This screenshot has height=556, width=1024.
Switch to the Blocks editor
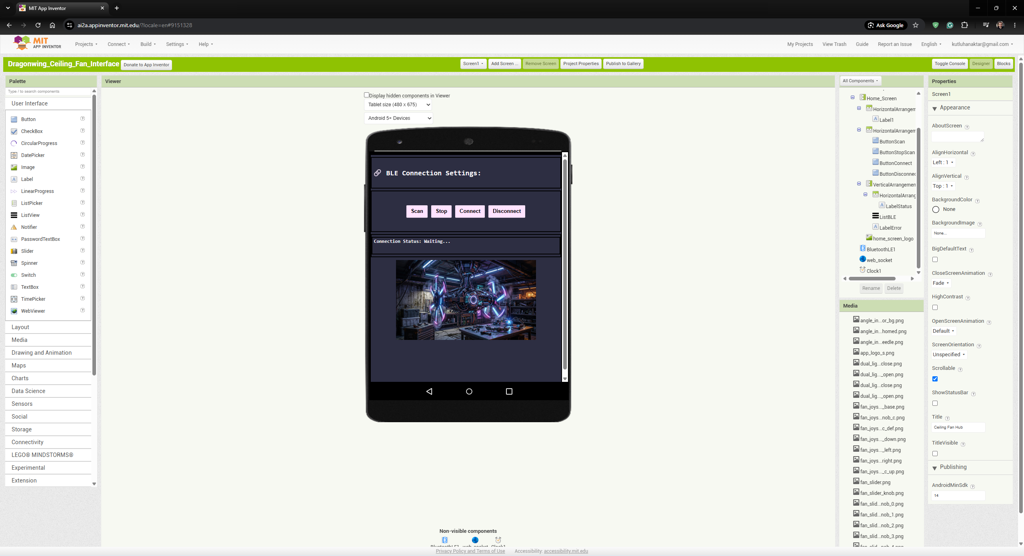pyautogui.click(x=1004, y=63)
